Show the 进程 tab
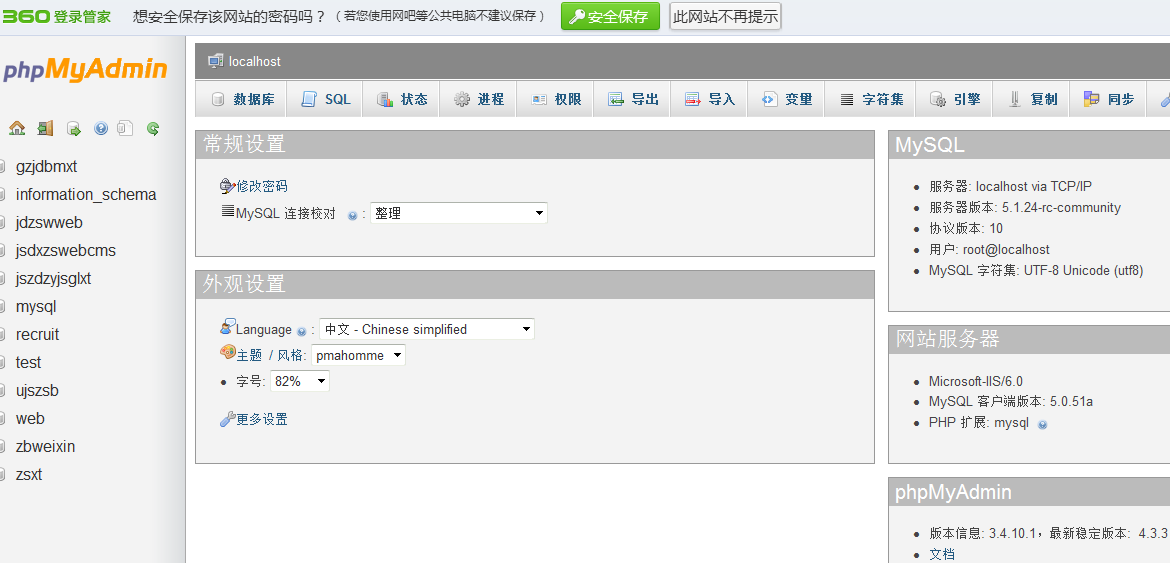The width and height of the screenshot is (1170, 563). (478, 99)
